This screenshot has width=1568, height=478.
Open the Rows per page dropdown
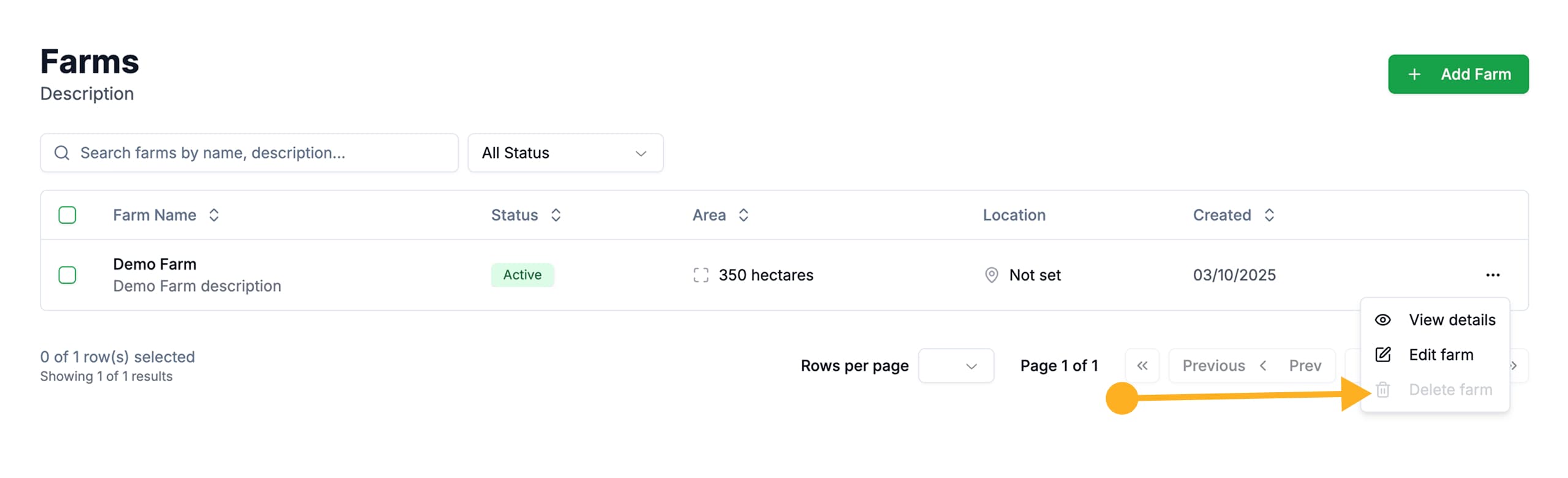pos(956,365)
